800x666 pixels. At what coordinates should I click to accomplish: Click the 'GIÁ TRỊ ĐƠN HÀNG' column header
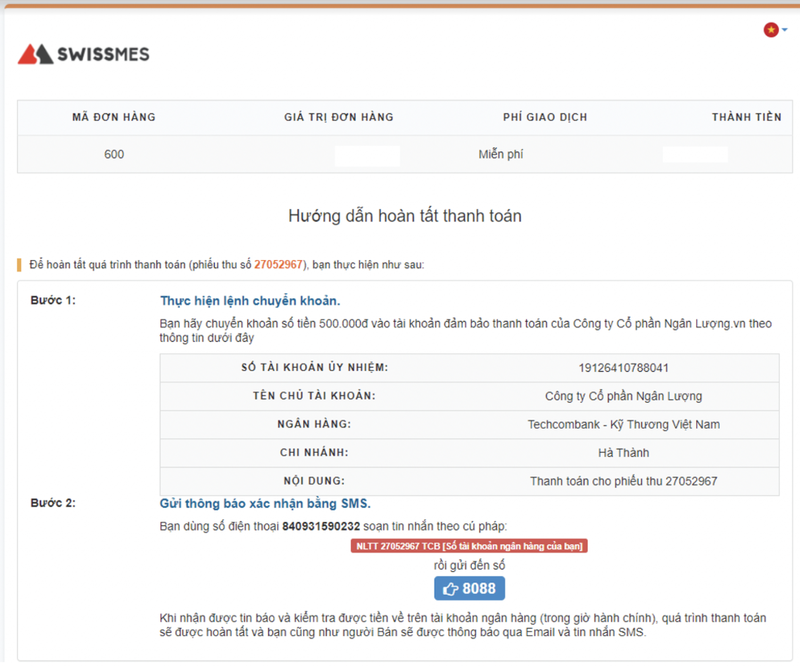pos(339,117)
